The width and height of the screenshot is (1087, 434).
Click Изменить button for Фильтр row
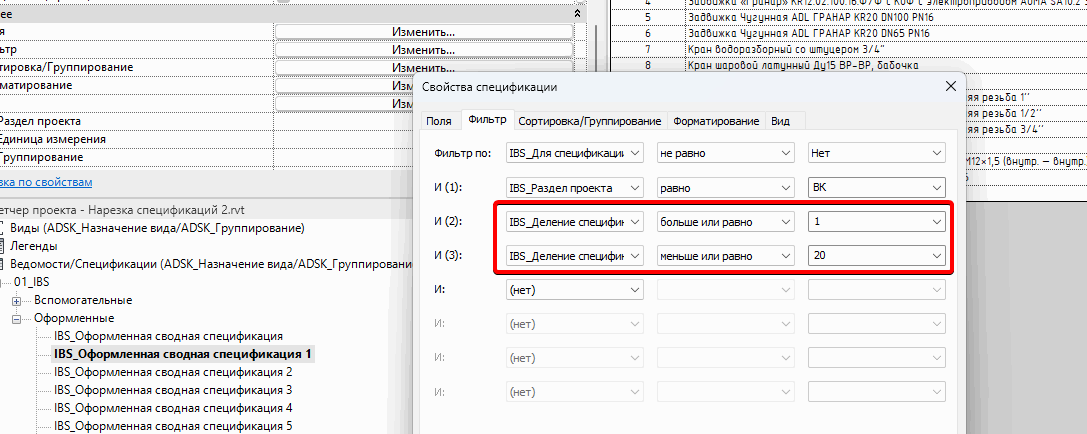(x=424, y=50)
